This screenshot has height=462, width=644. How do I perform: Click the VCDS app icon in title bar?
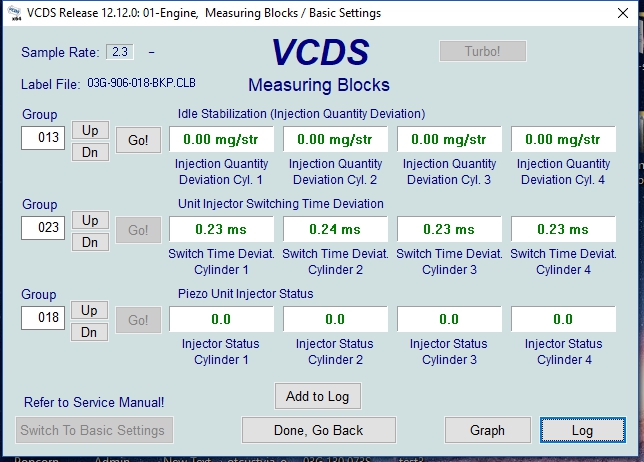(12, 13)
